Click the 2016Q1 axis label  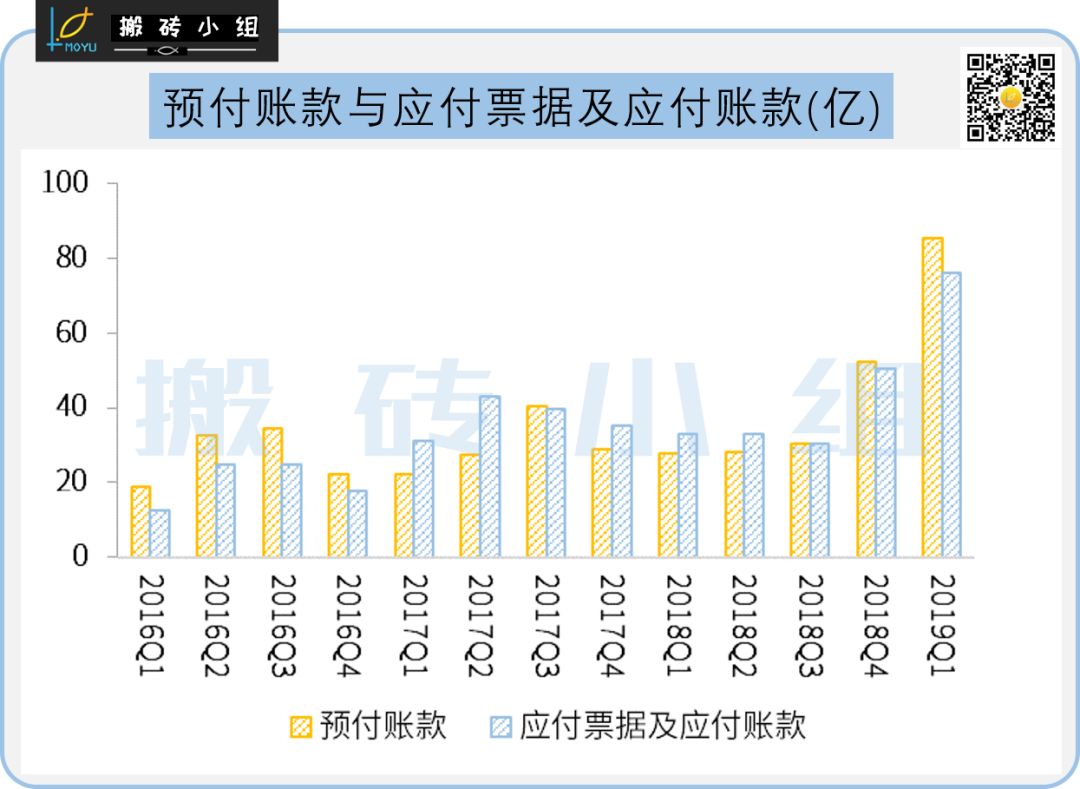[x=151, y=625]
